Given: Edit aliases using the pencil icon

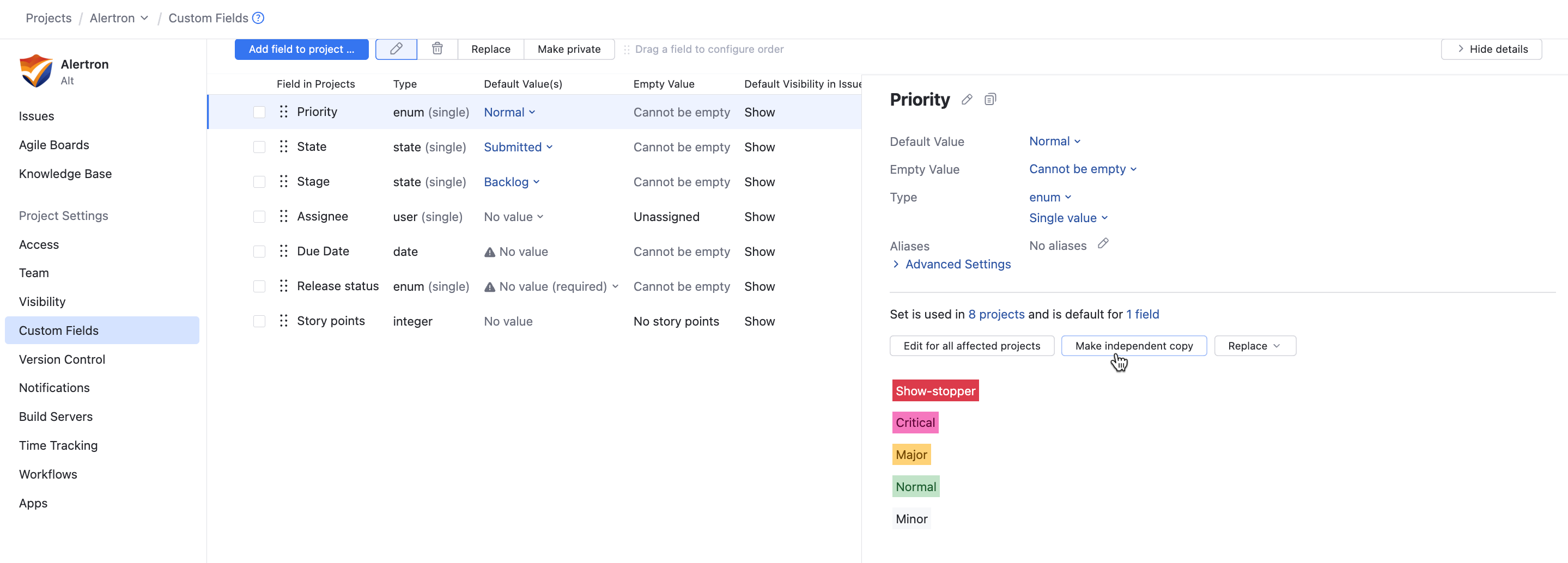Looking at the screenshot, I should coord(1103,244).
